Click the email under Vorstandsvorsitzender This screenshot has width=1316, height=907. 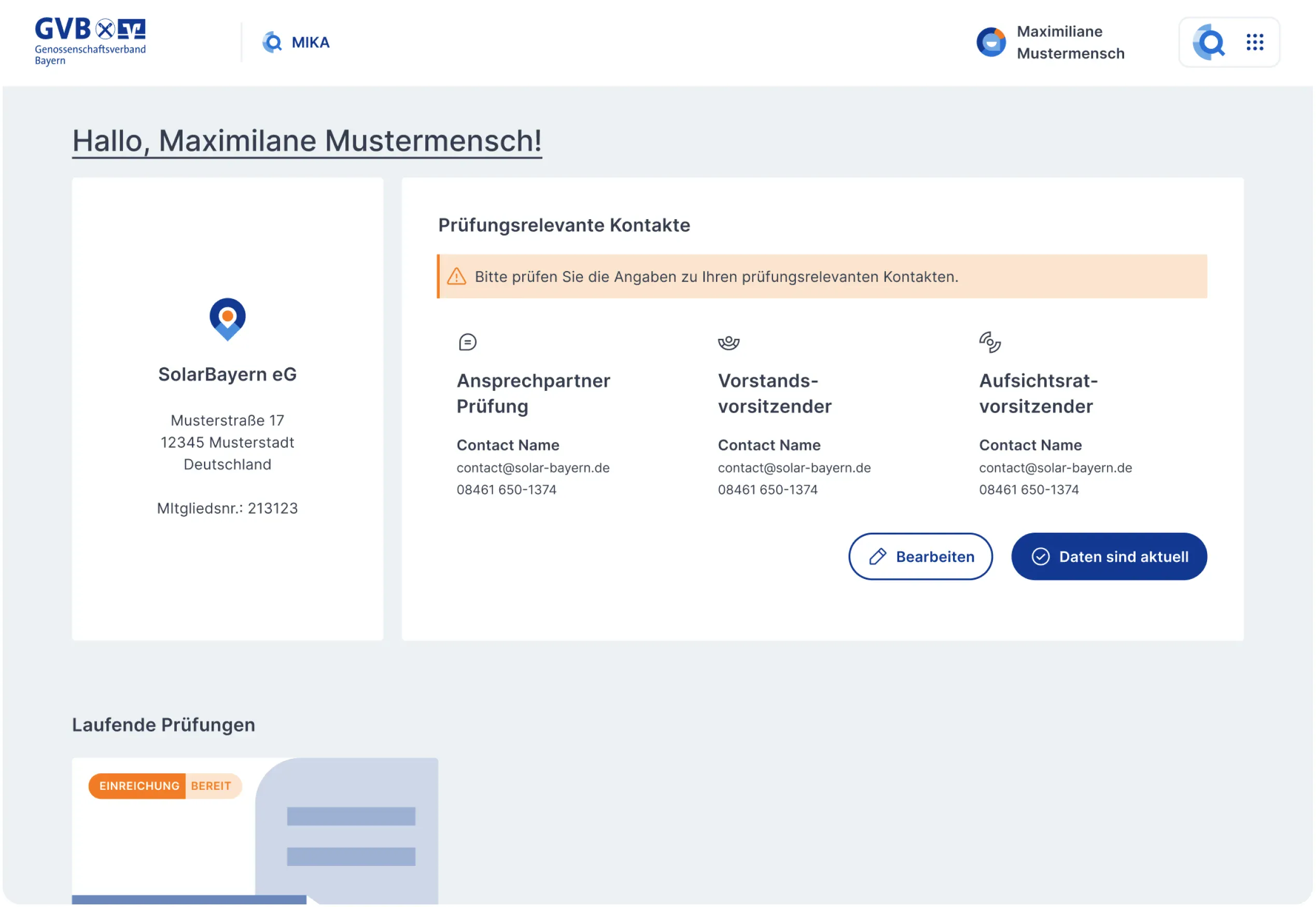[793, 469]
